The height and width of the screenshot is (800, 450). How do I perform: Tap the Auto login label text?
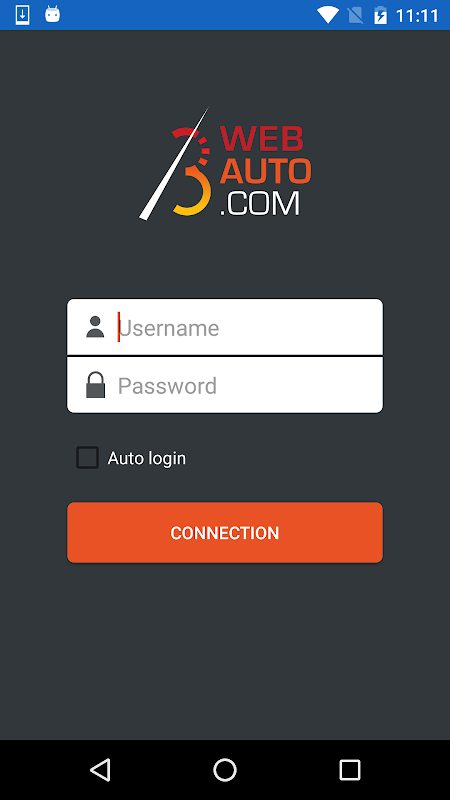(146, 458)
